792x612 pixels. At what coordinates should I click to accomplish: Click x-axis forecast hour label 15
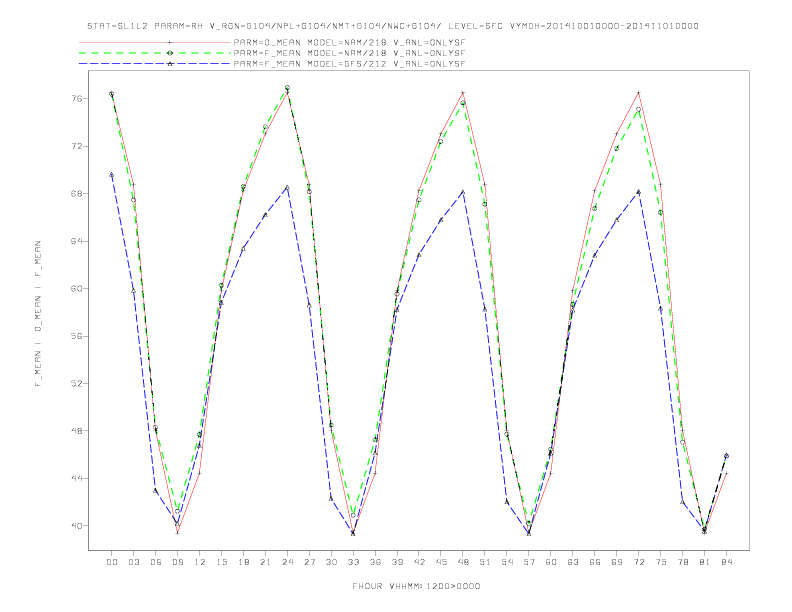[x=221, y=562]
